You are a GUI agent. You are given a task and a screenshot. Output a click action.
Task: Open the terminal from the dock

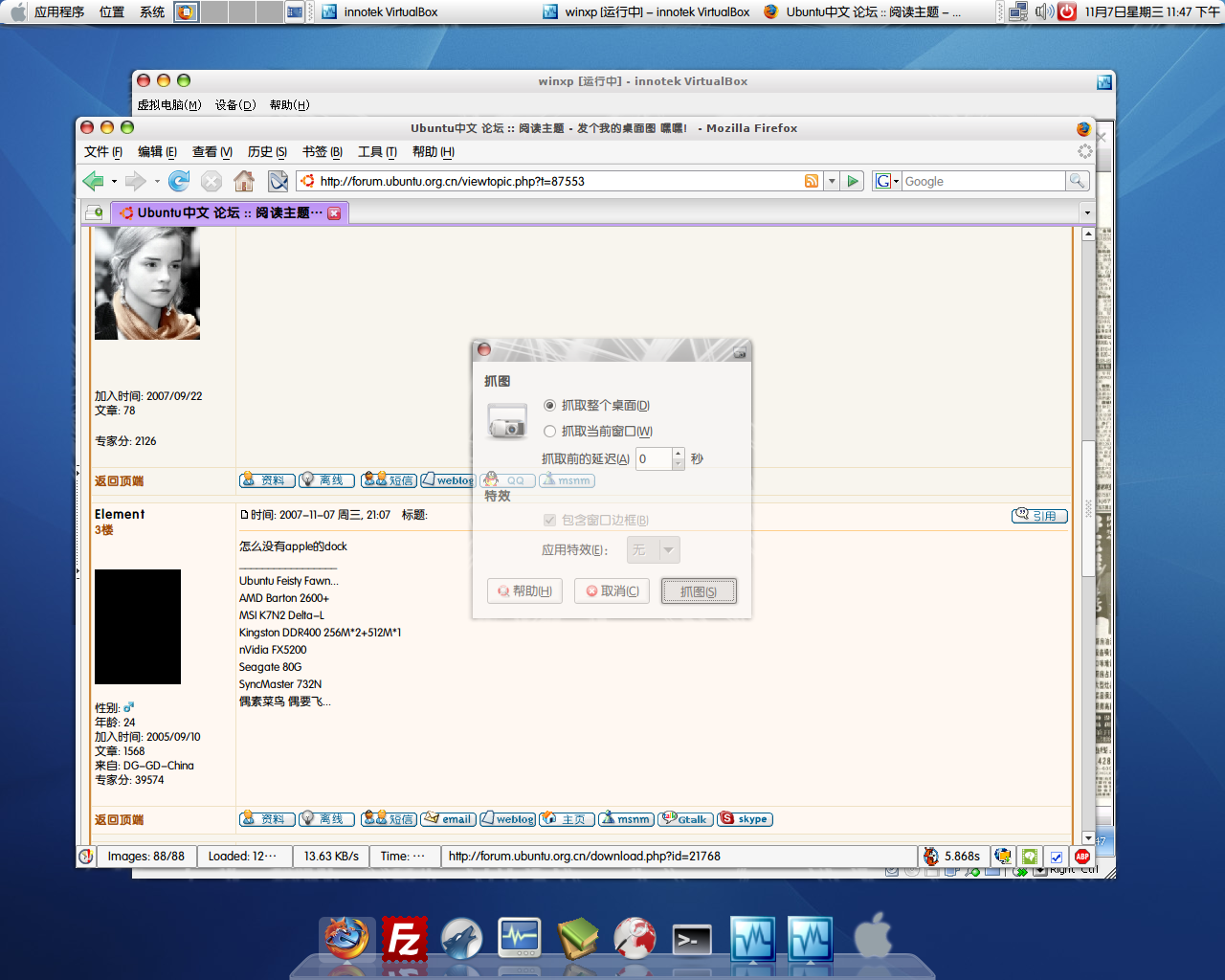(x=692, y=940)
